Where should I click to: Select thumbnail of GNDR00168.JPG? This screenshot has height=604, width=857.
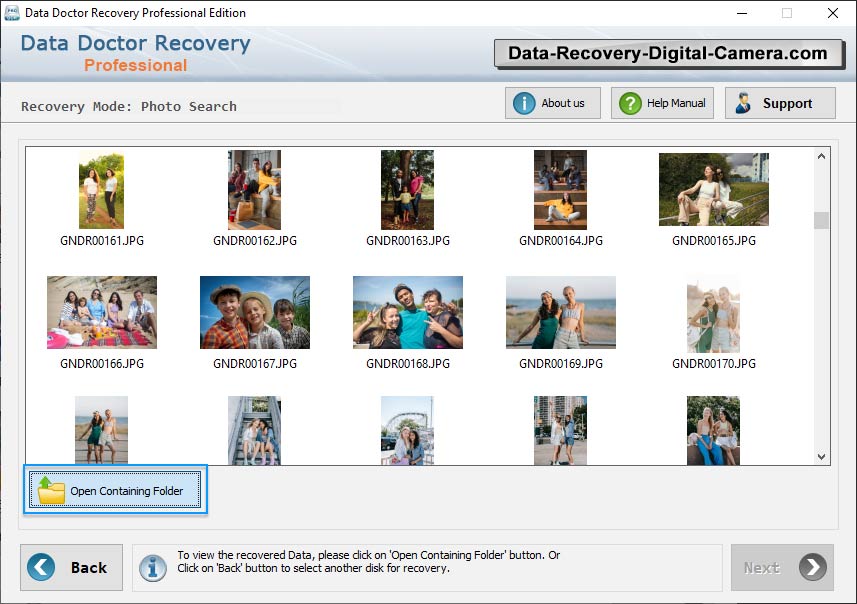pos(408,312)
